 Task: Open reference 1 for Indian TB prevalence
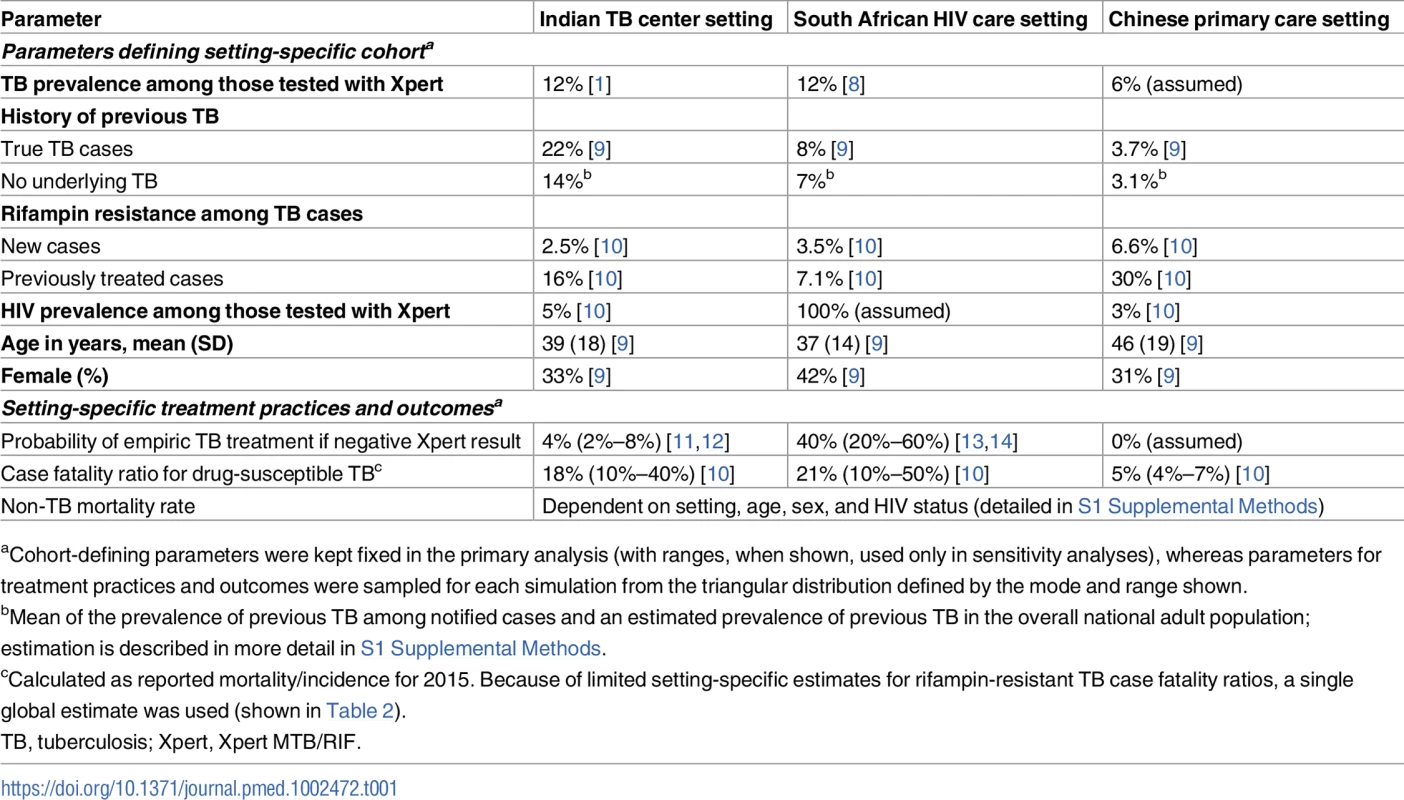[x=598, y=84]
